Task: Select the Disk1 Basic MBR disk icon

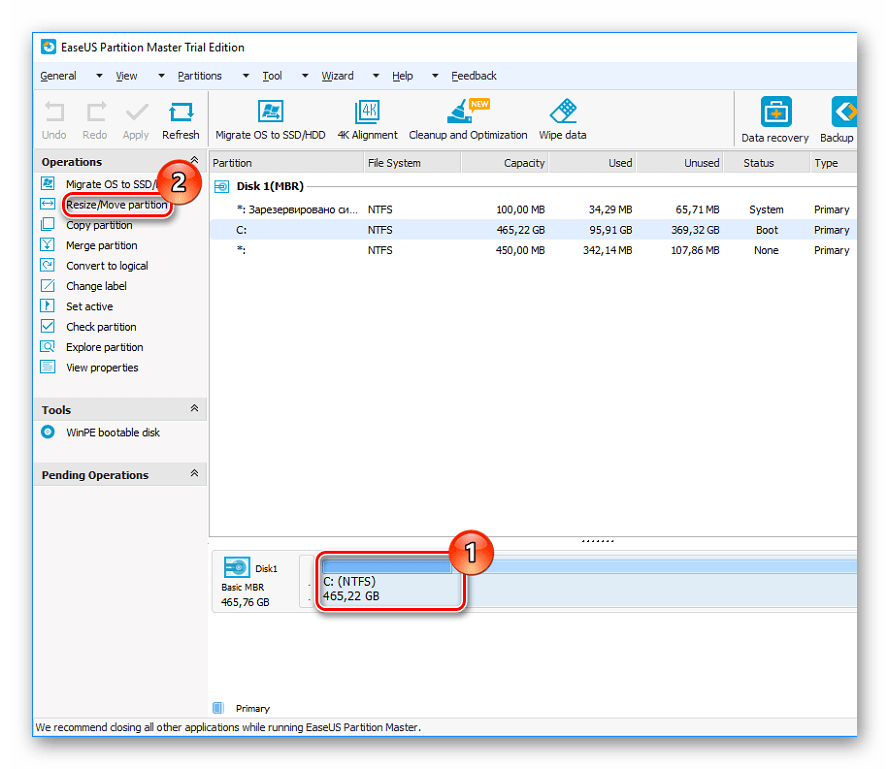Action: click(x=237, y=568)
